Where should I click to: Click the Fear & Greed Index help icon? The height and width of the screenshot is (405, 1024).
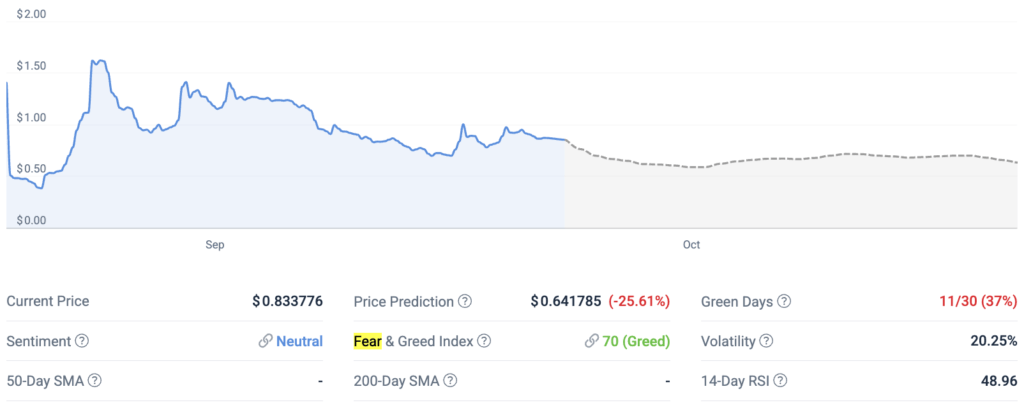pyautogui.click(x=484, y=341)
